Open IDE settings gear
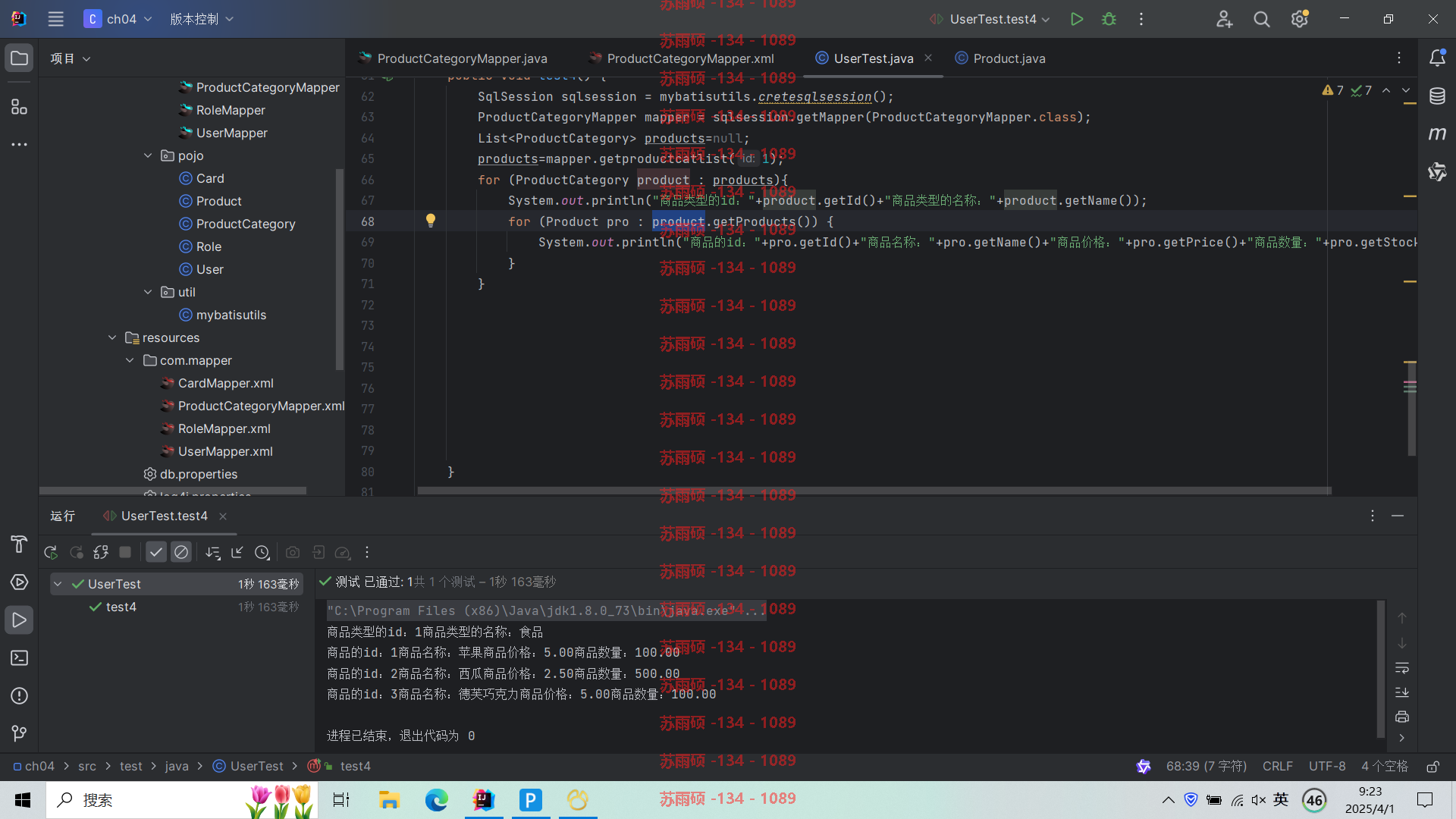1456x819 pixels. pos(1300,19)
